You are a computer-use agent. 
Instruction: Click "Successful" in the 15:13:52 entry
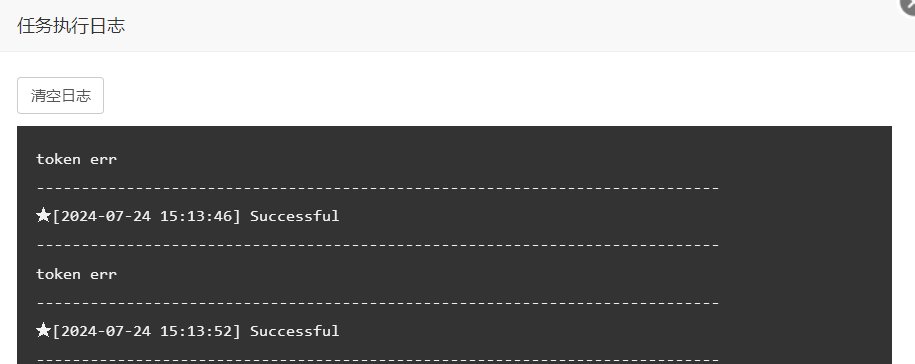[295, 331]
